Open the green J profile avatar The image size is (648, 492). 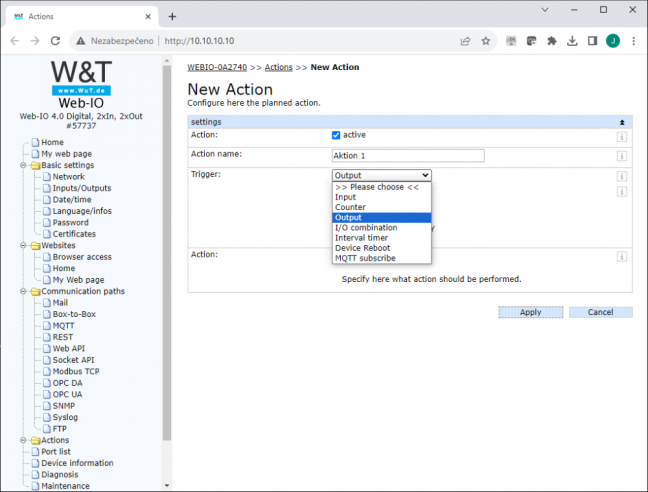click(613, 40)
